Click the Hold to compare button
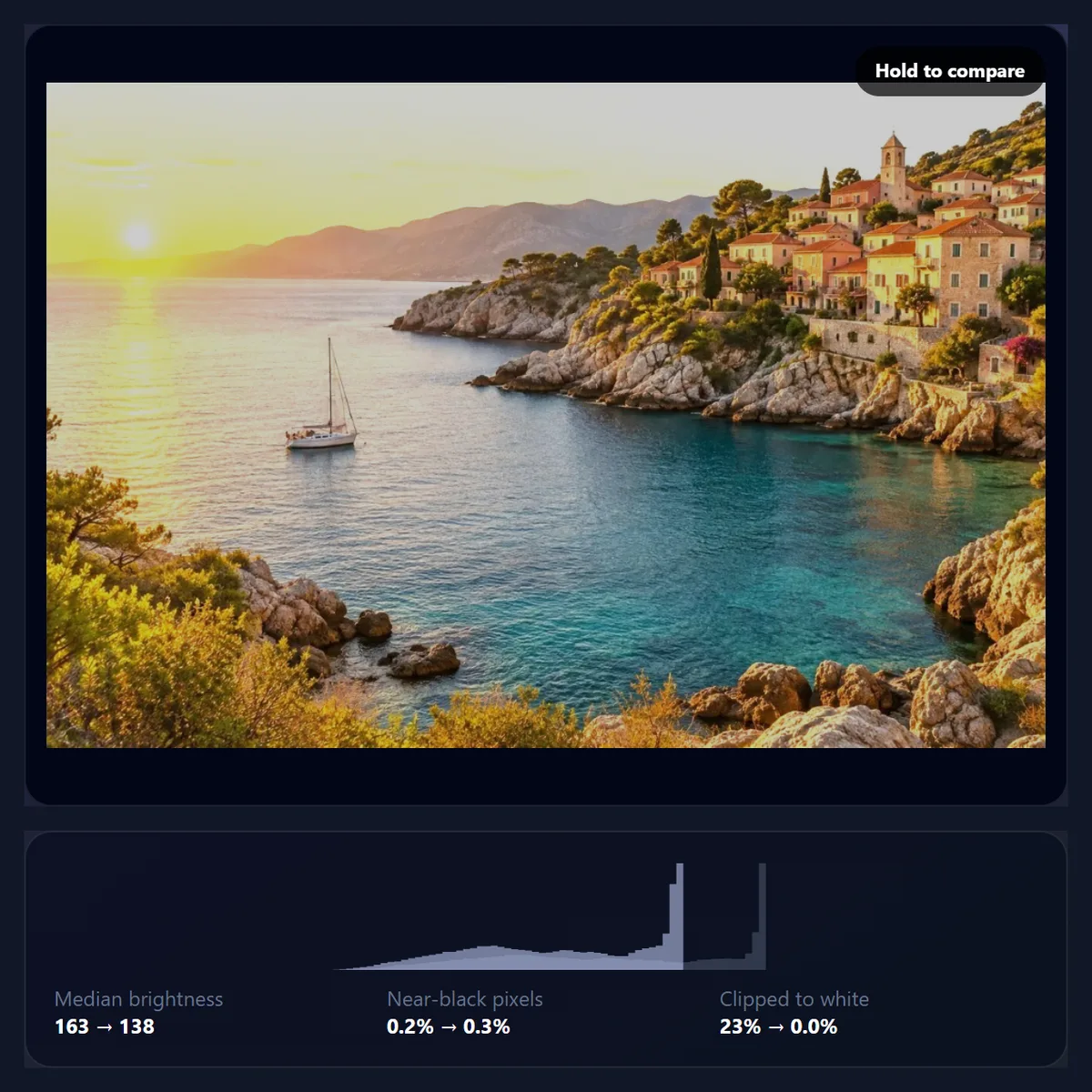 click(950, 71)
